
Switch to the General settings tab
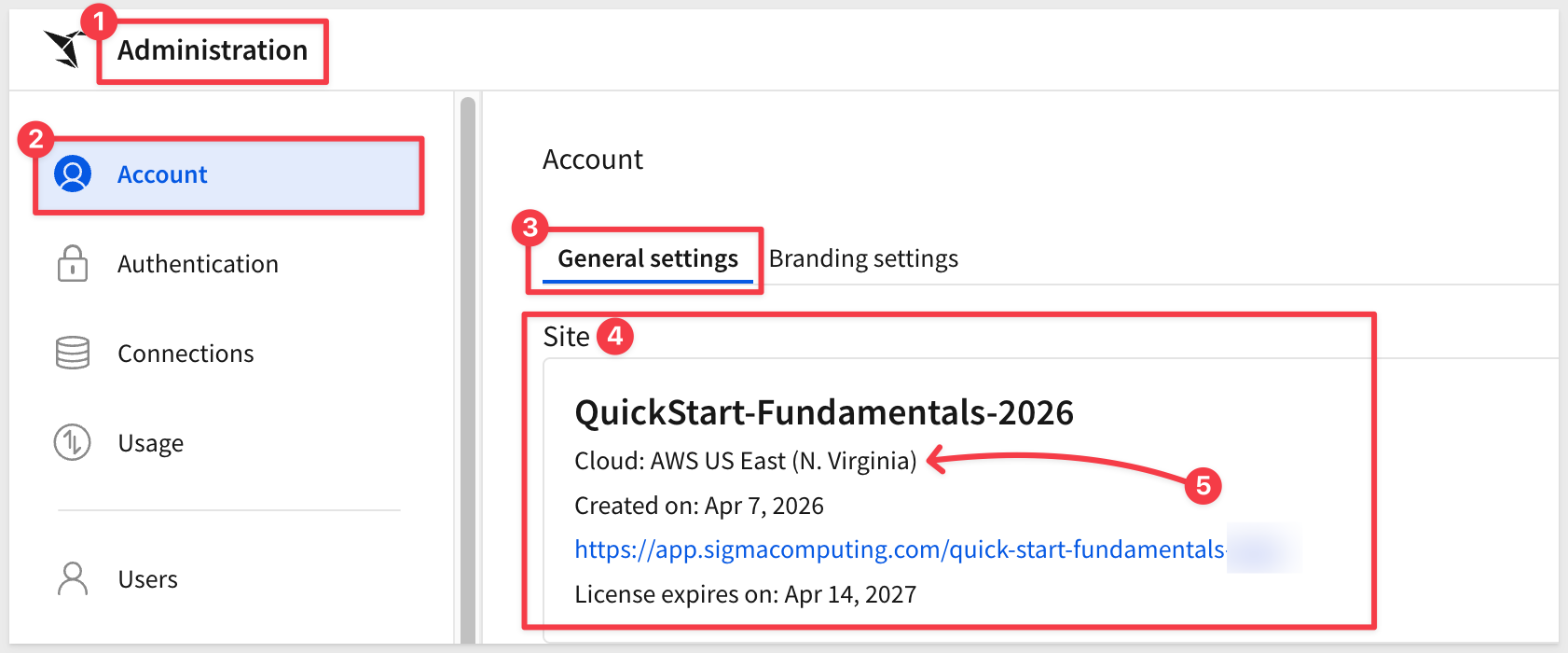pyautogui.click(x=648, y=259)
